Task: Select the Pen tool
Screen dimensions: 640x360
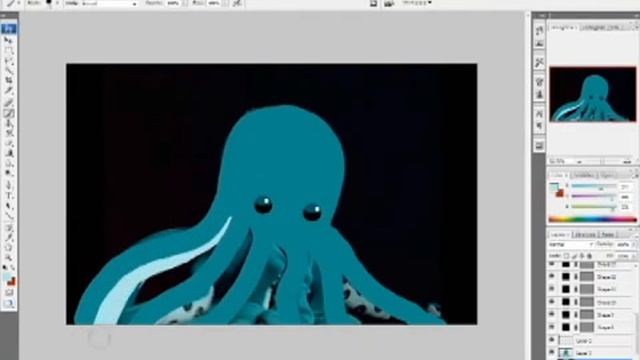Action: pos(9,185)
